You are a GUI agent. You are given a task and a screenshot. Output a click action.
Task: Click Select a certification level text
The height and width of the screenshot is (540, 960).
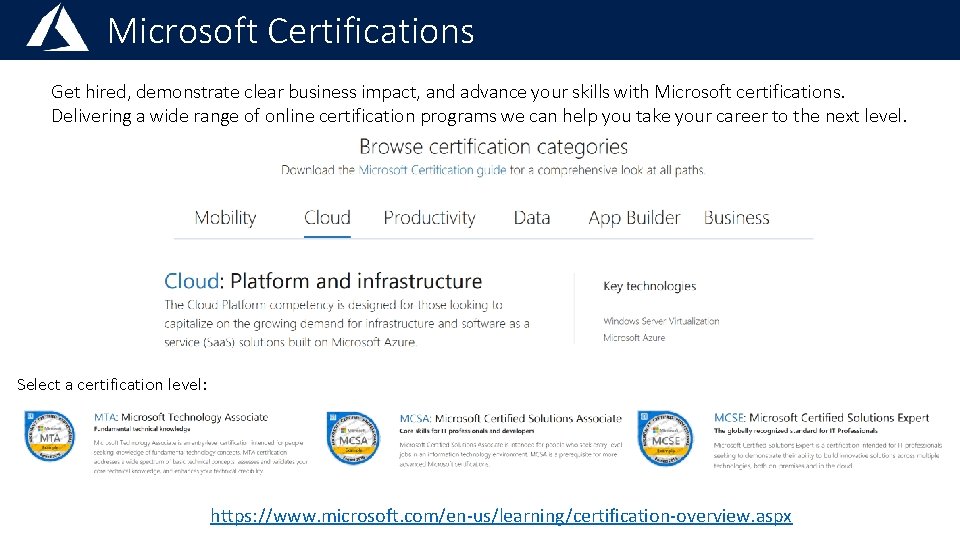point(112,384)
